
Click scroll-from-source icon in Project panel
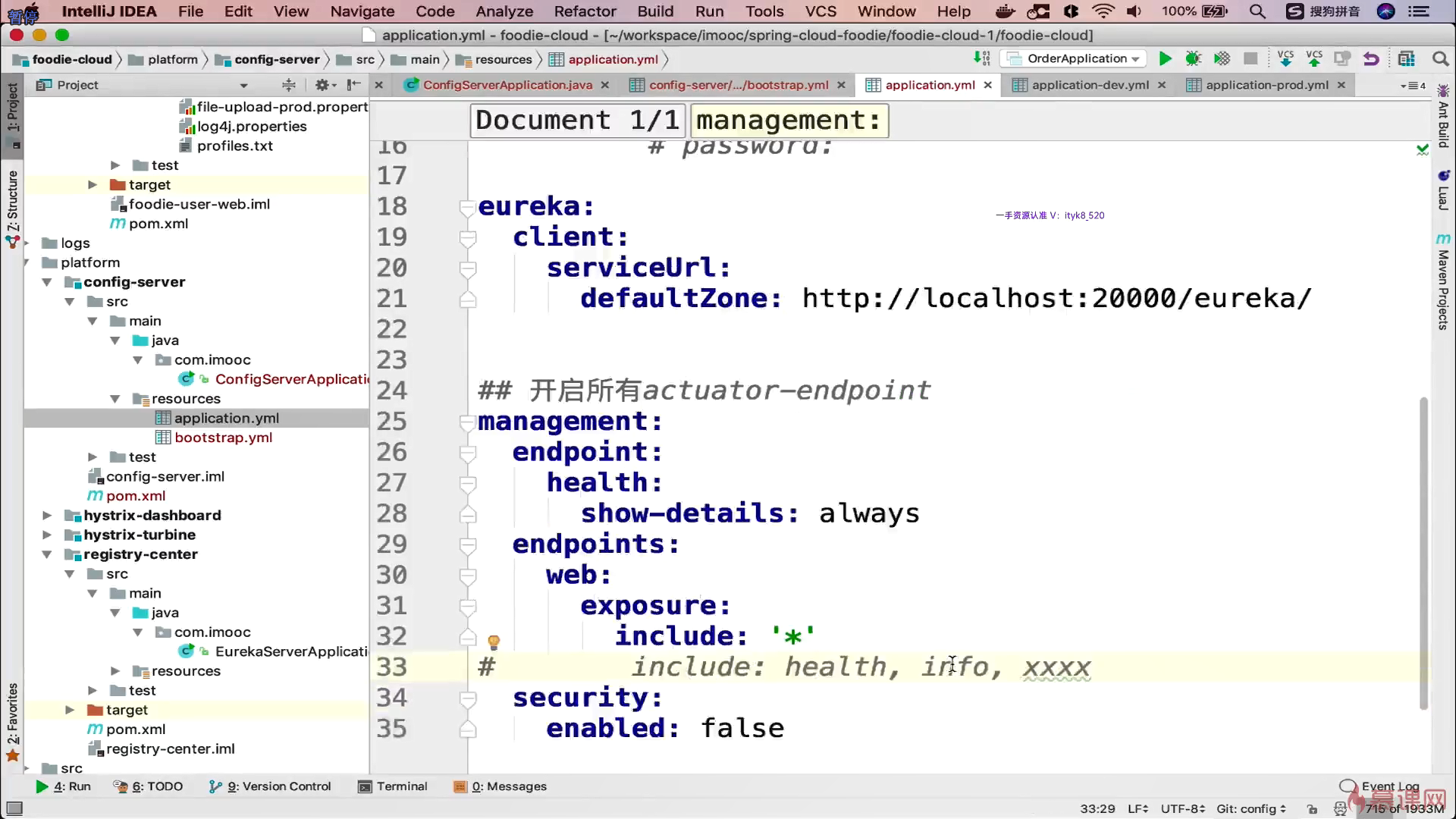point(288,85)
